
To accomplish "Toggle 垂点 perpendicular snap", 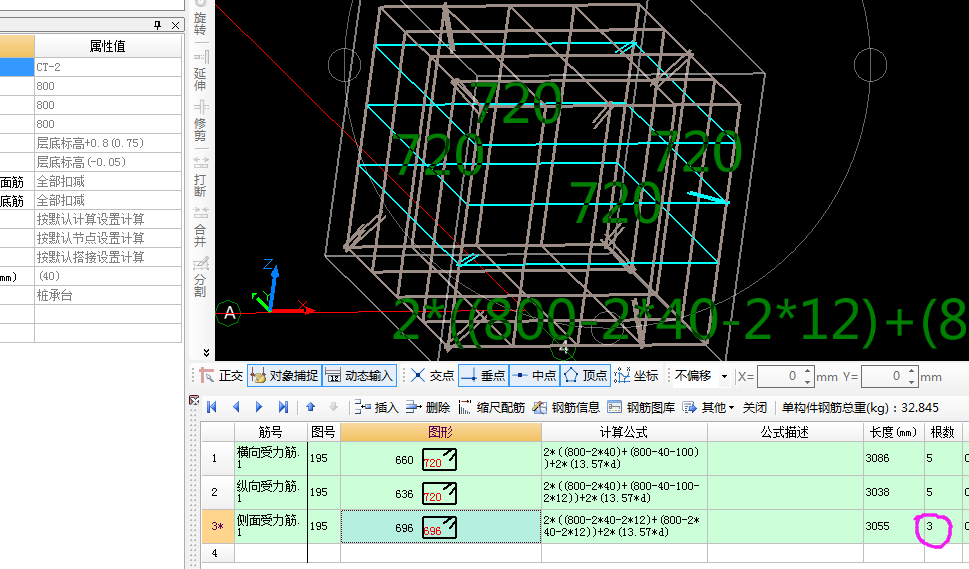I will [484, 376].
